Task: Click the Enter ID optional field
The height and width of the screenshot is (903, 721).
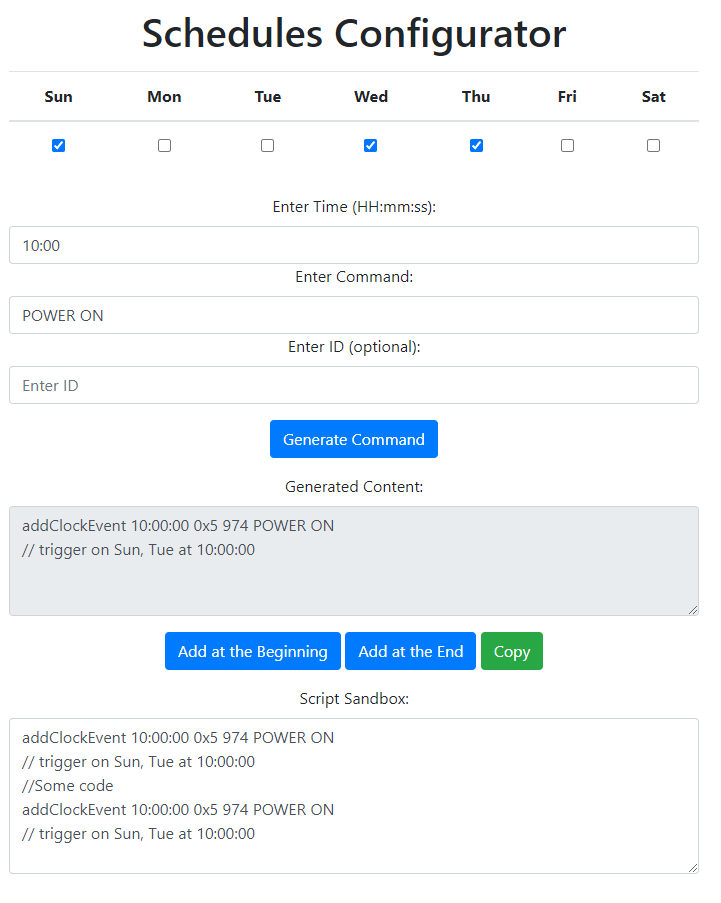Action: pos(354,385)
